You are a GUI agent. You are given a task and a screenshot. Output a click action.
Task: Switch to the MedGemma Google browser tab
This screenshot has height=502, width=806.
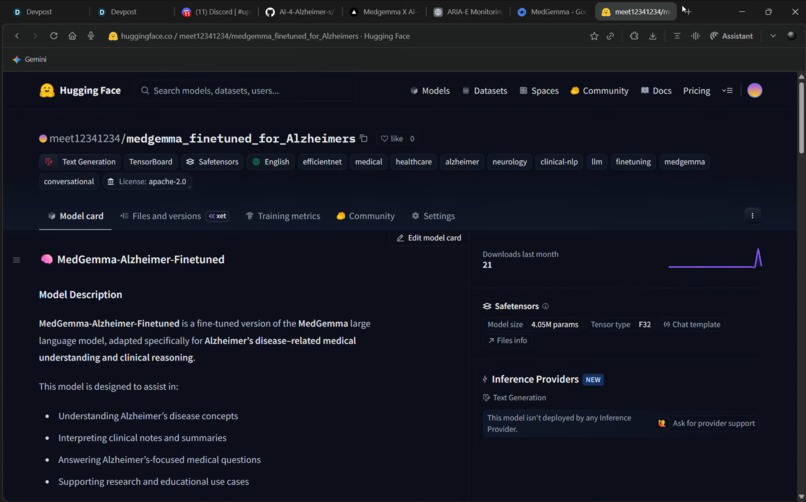coord(553,11)
